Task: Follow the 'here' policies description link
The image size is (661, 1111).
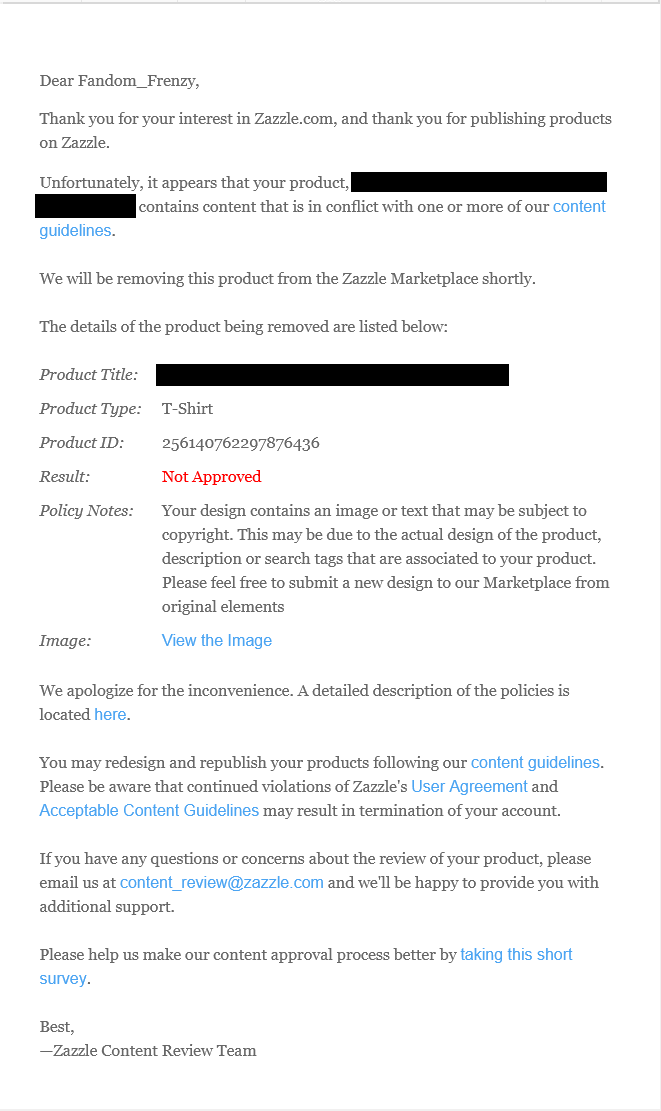Action: point(111,714)
